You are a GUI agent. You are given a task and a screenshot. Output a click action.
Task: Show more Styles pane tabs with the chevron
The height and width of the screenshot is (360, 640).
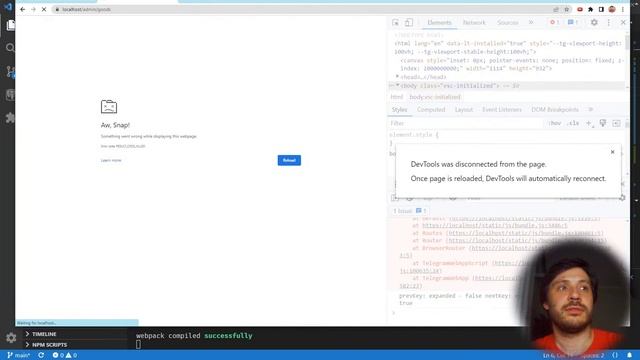tap(590, 109)
